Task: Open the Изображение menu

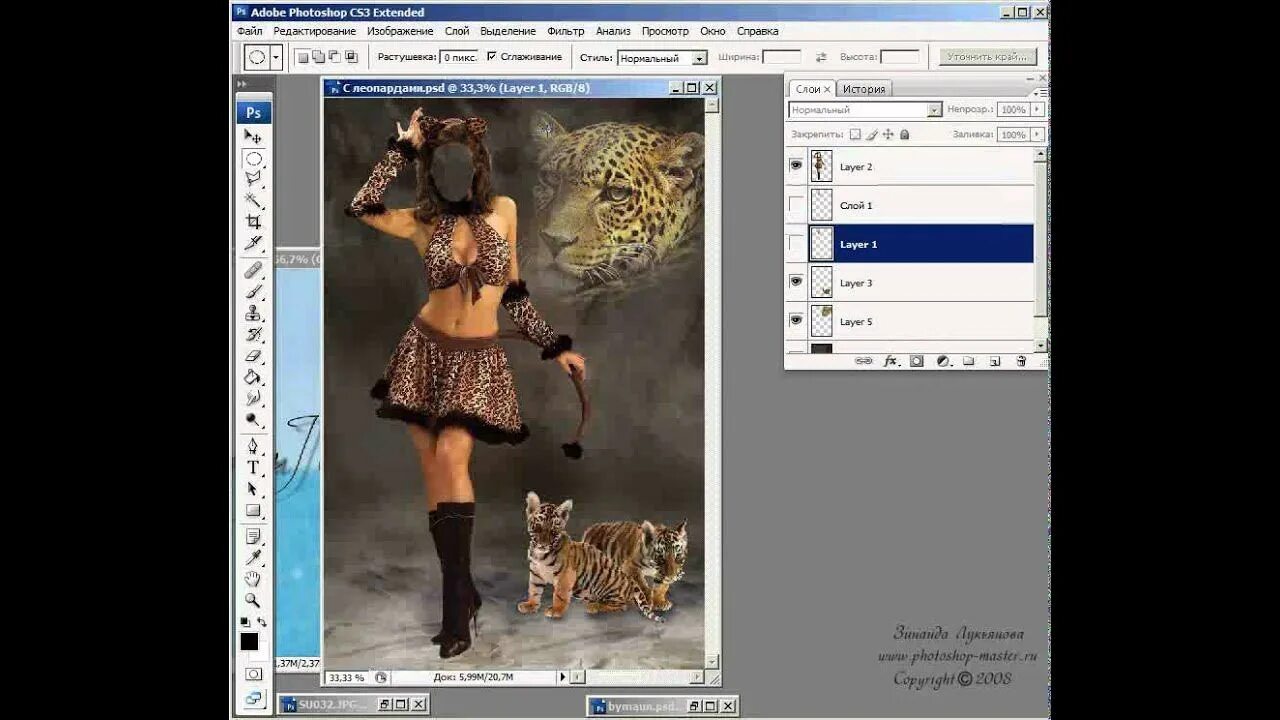Action: [x=400, y=31]
